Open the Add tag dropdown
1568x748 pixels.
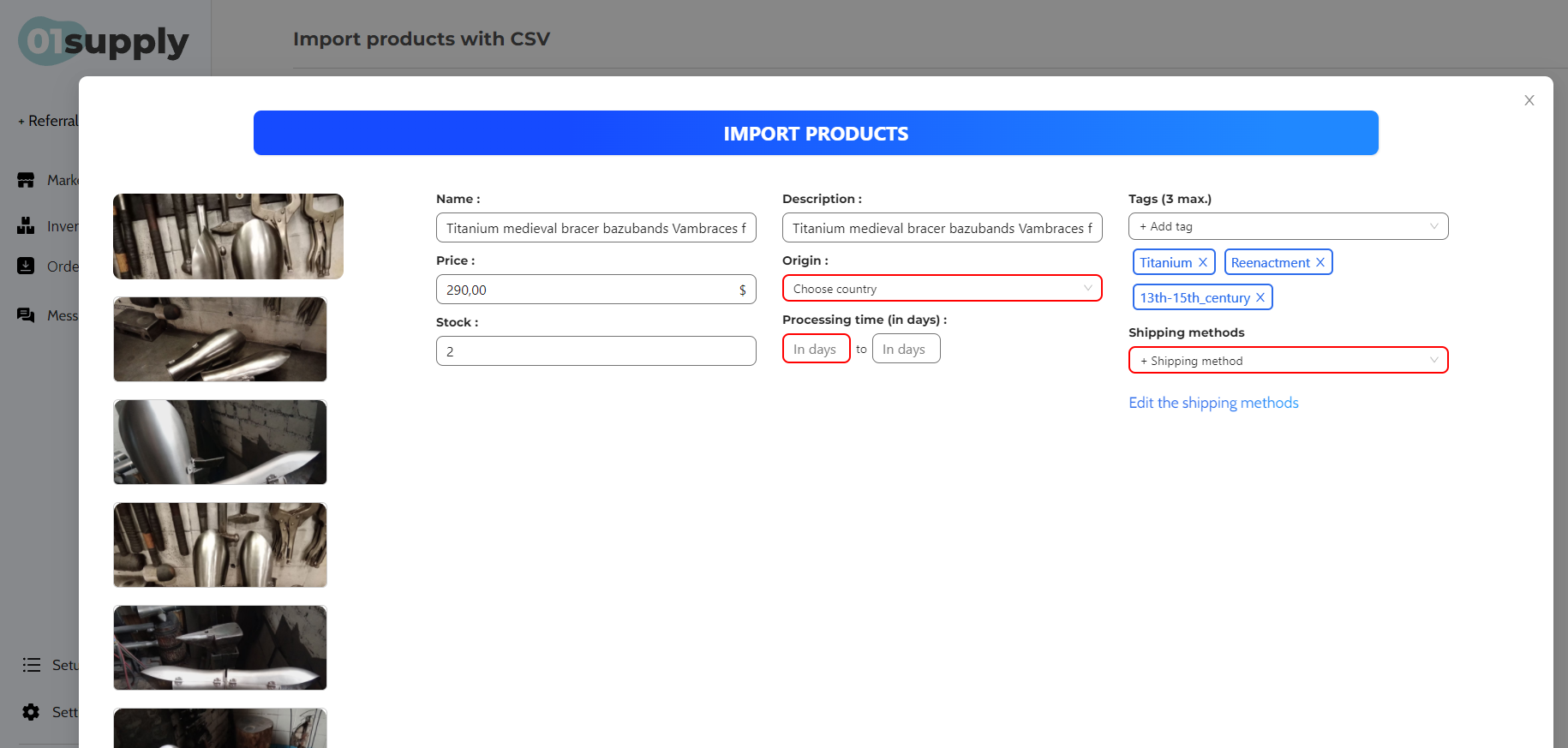tap(1288, 226)
